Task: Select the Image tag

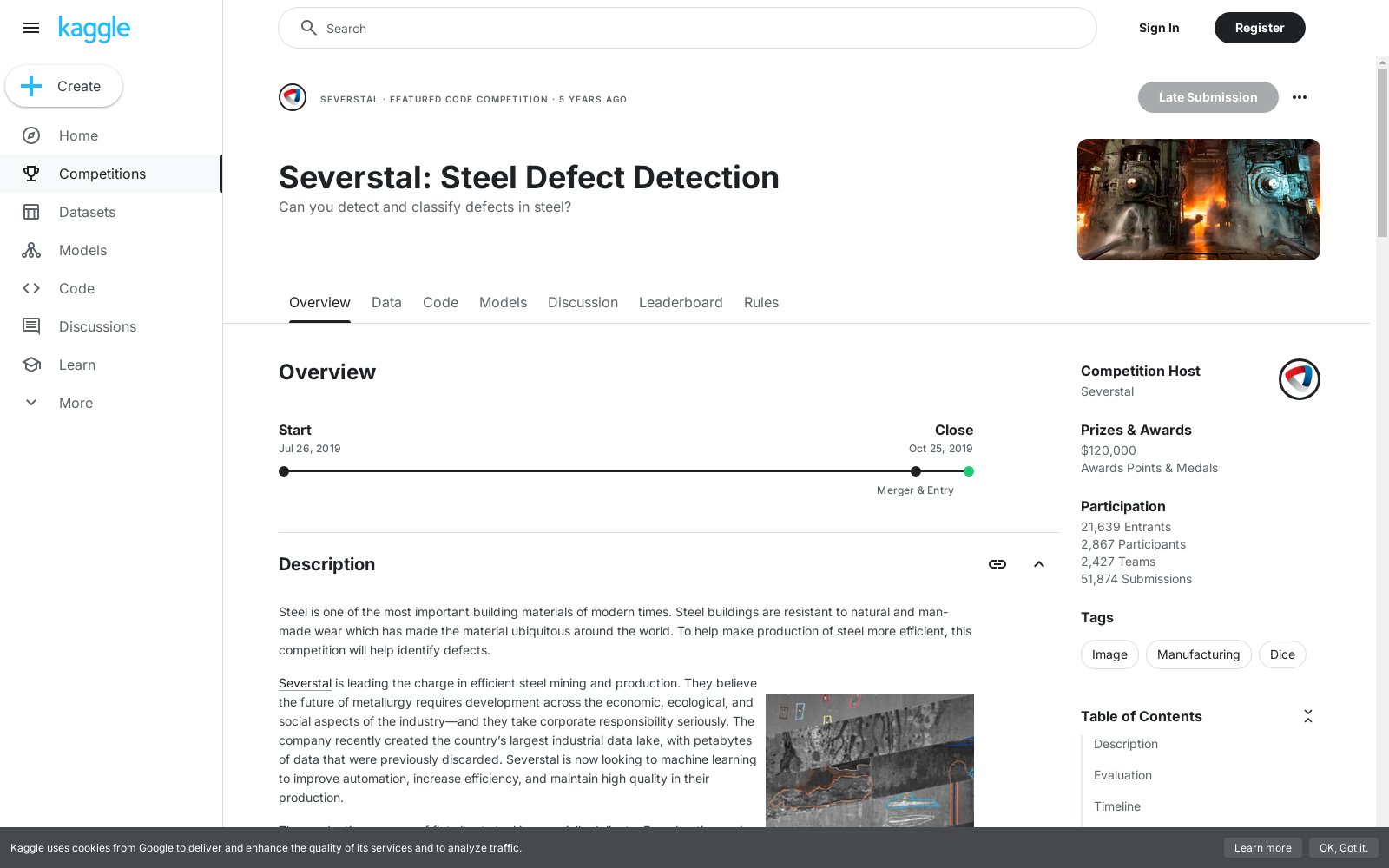Action: pos(1109,654)
